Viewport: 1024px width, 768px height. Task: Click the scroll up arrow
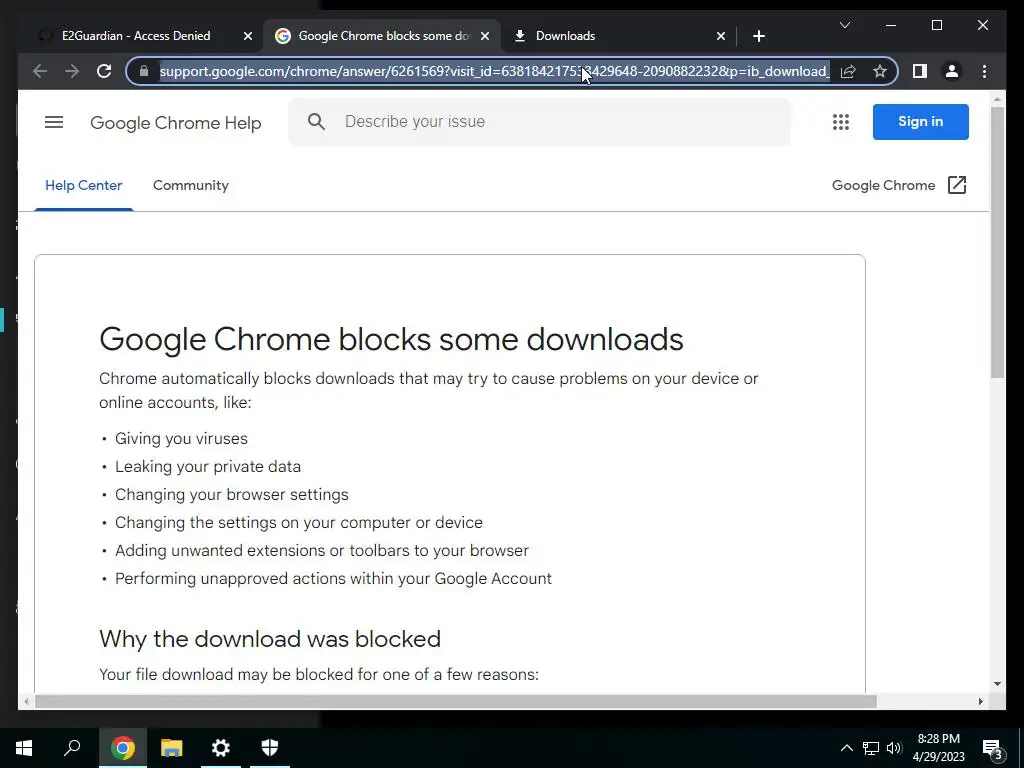coord(997,99)
